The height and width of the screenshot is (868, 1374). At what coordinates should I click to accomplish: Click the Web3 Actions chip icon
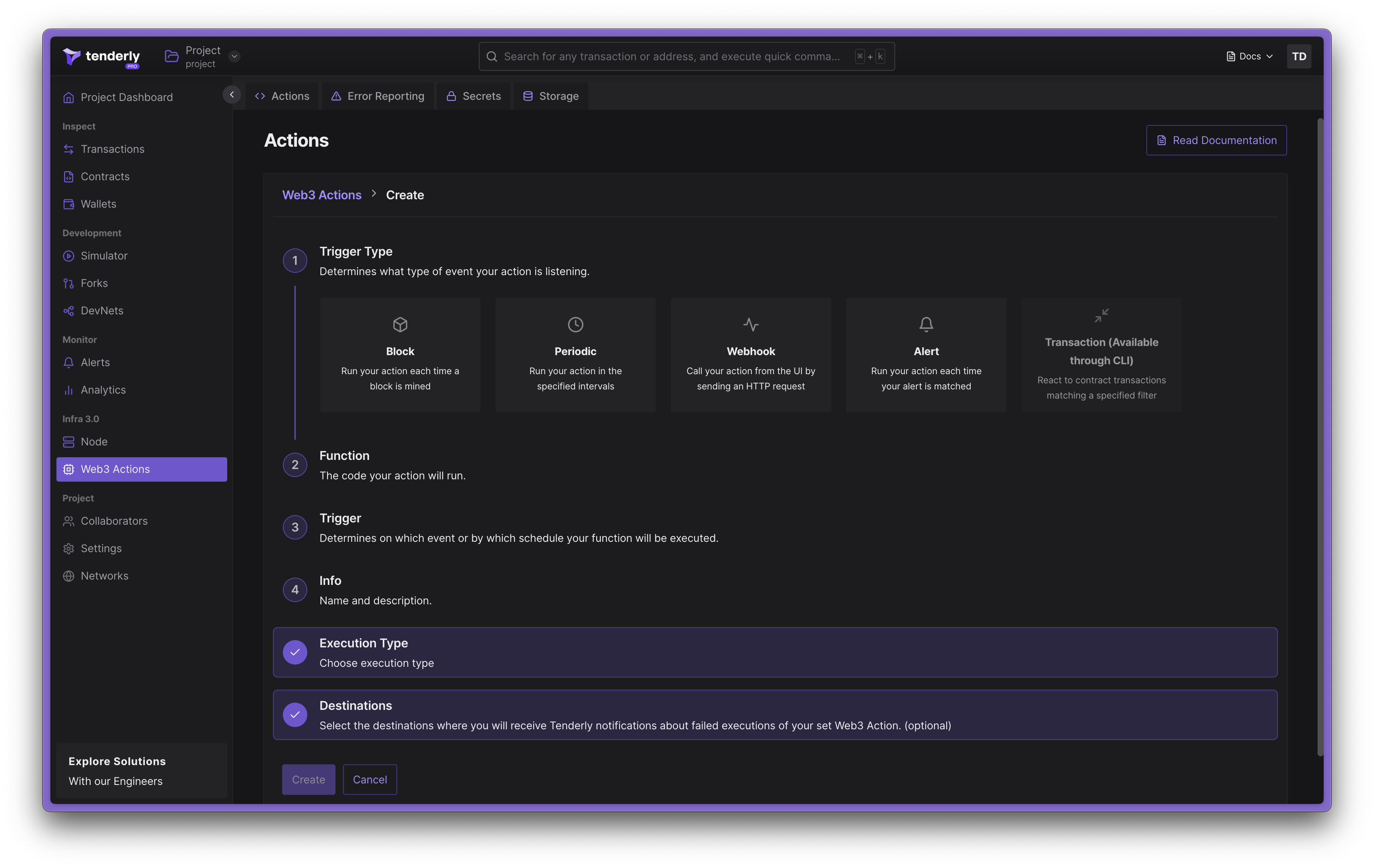pyautogui.click(x=69, y=469)
